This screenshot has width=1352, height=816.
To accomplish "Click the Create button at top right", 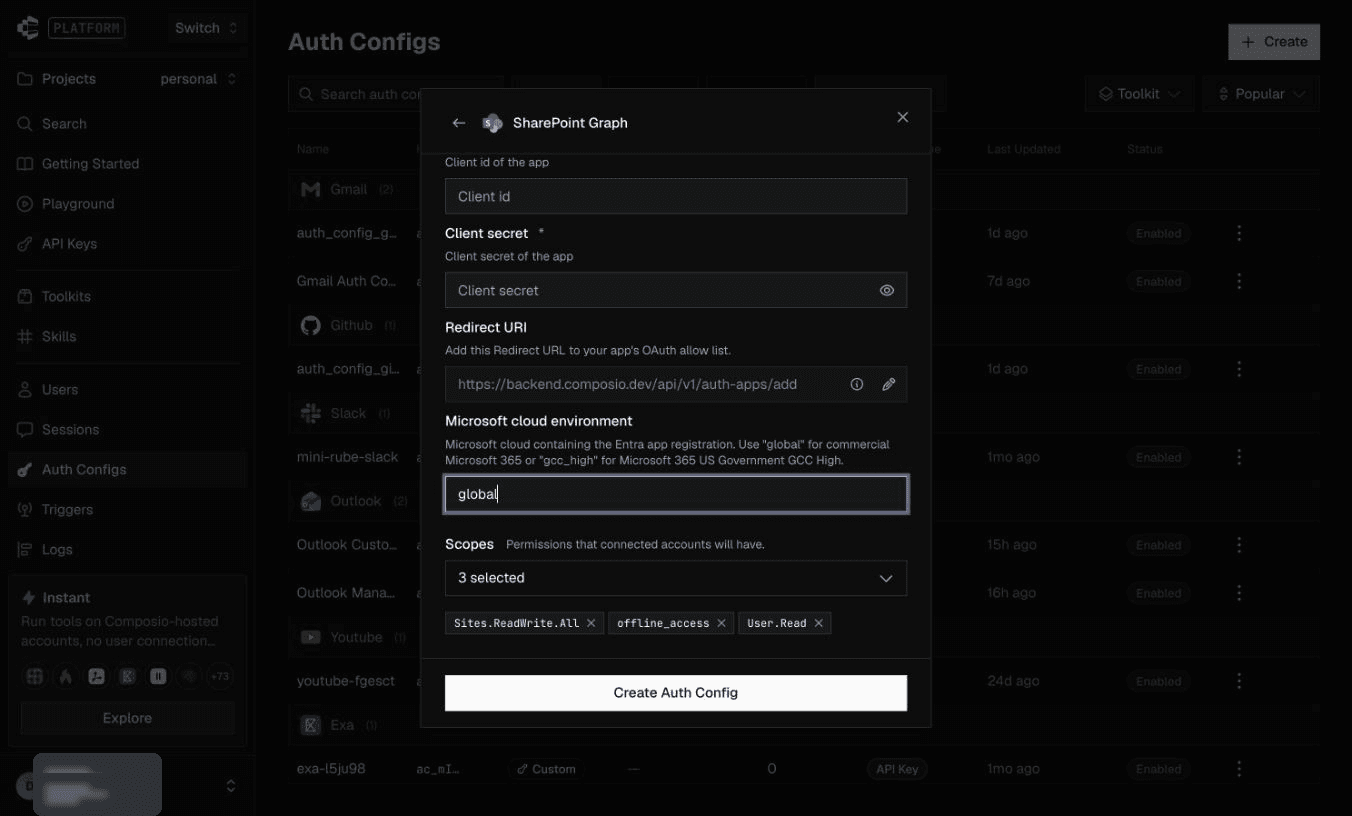I will pos(1274,42).
